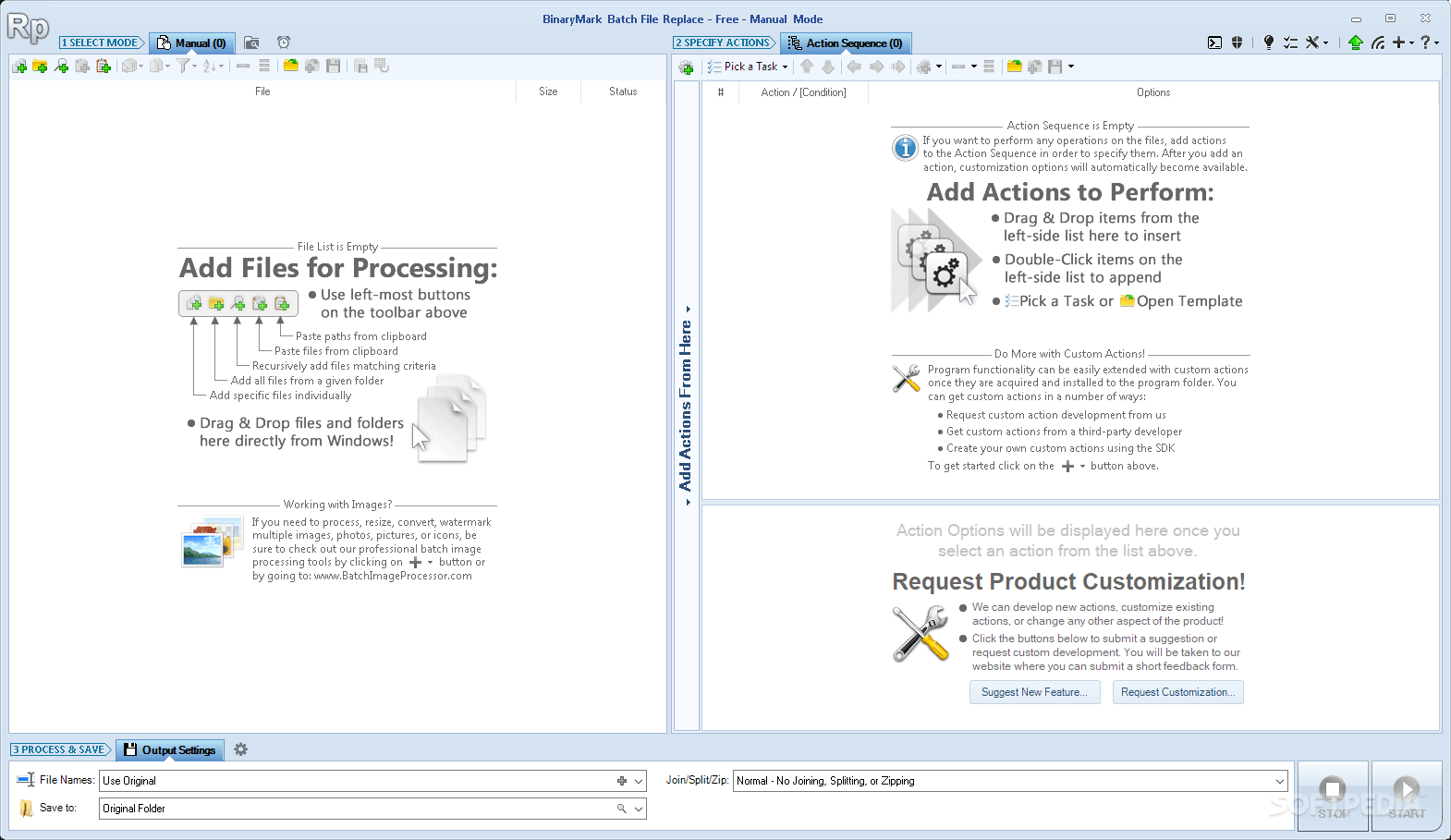Click the plus icon in File Names field
The height and width of the screenshot is (840, 1451).
pyautogui.click(x=622, y=781)
